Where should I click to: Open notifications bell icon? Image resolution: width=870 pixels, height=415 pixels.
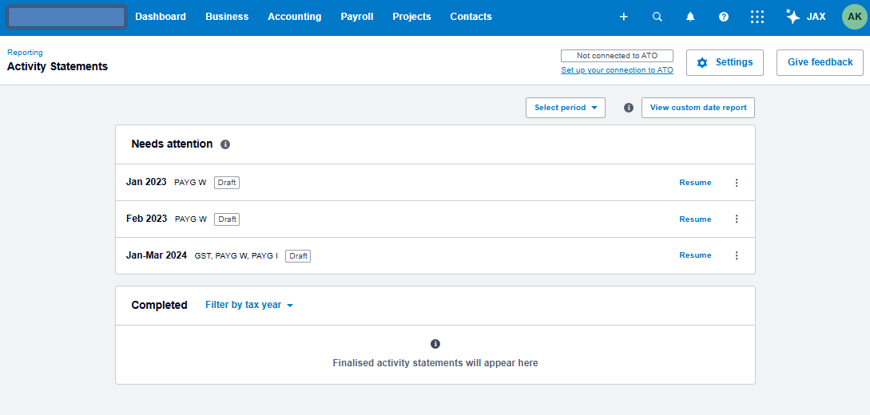point(690,17)
